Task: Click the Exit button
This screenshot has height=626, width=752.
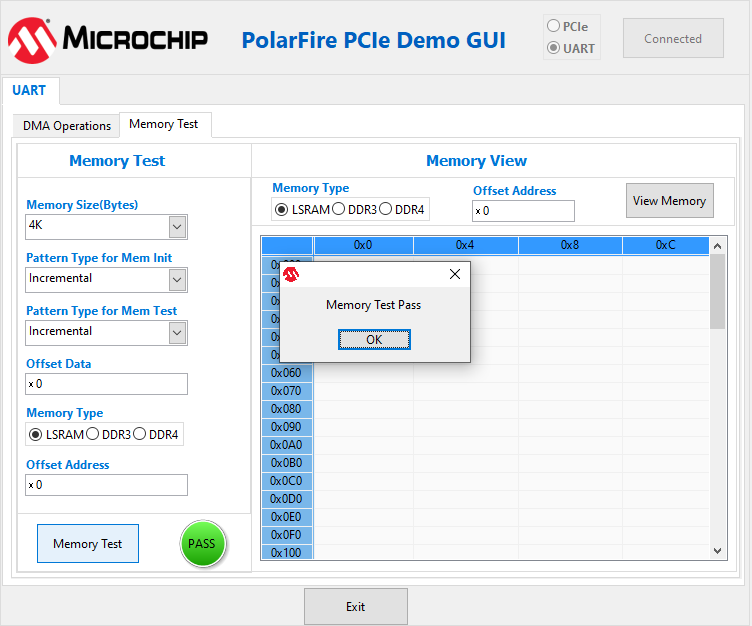Action: tap(355, 607)
